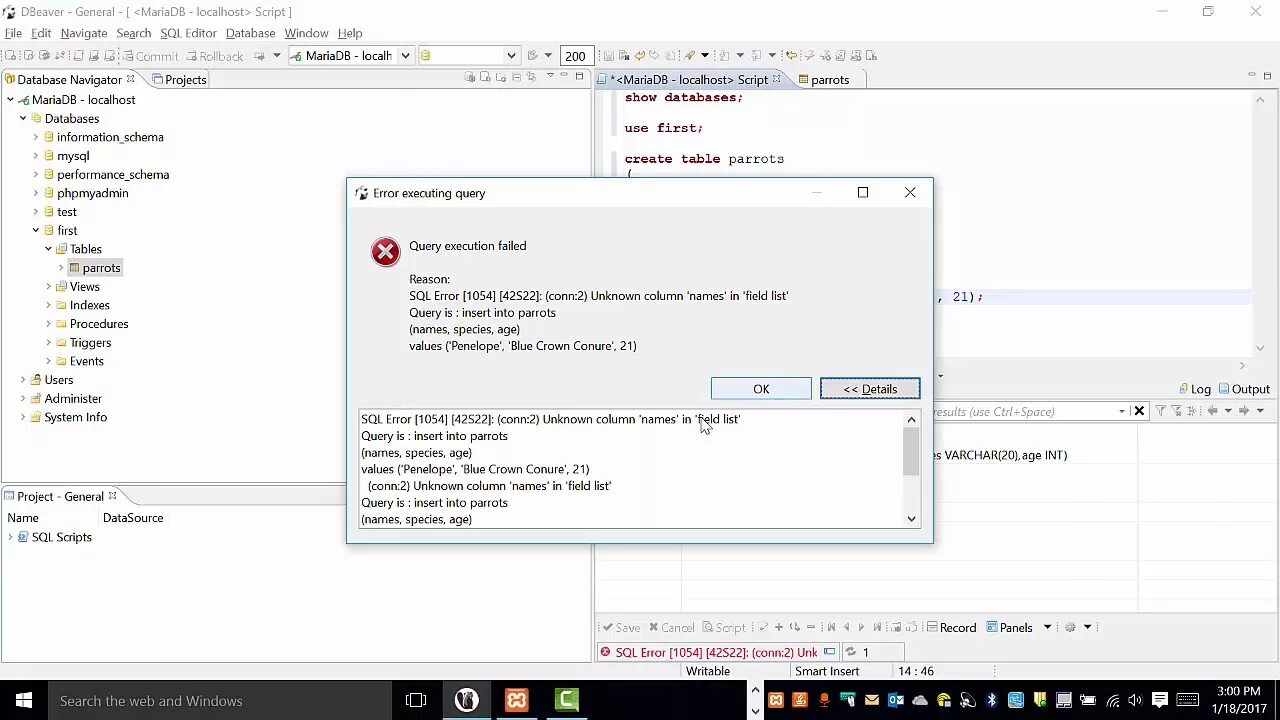Open the File menu

click(13, 33)
